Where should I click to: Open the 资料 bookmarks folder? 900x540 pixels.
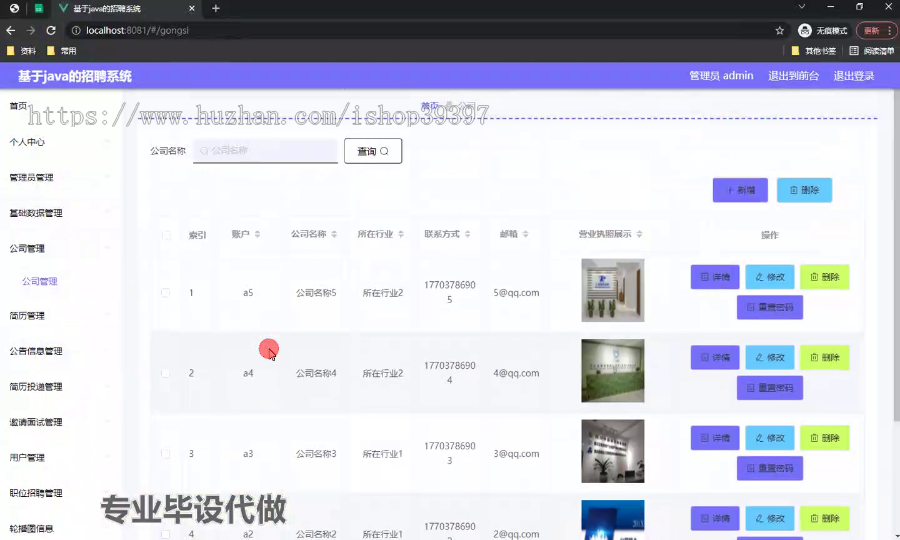tap(21, 51)
